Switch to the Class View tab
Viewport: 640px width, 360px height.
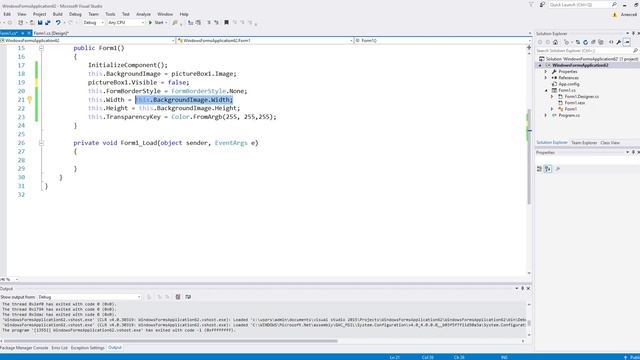click(x=610, y=143)
